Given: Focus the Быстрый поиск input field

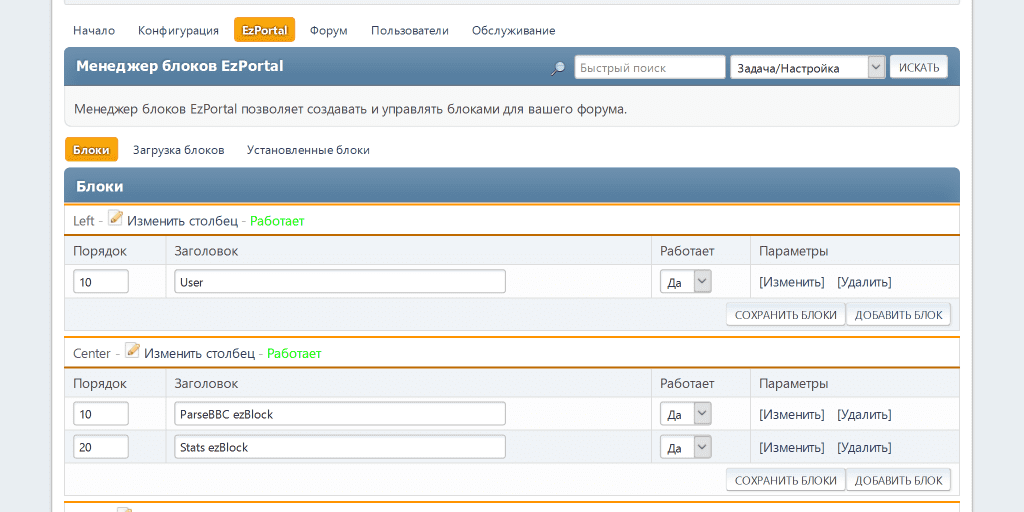Looking at the screenshot, I should click(649, 67).
